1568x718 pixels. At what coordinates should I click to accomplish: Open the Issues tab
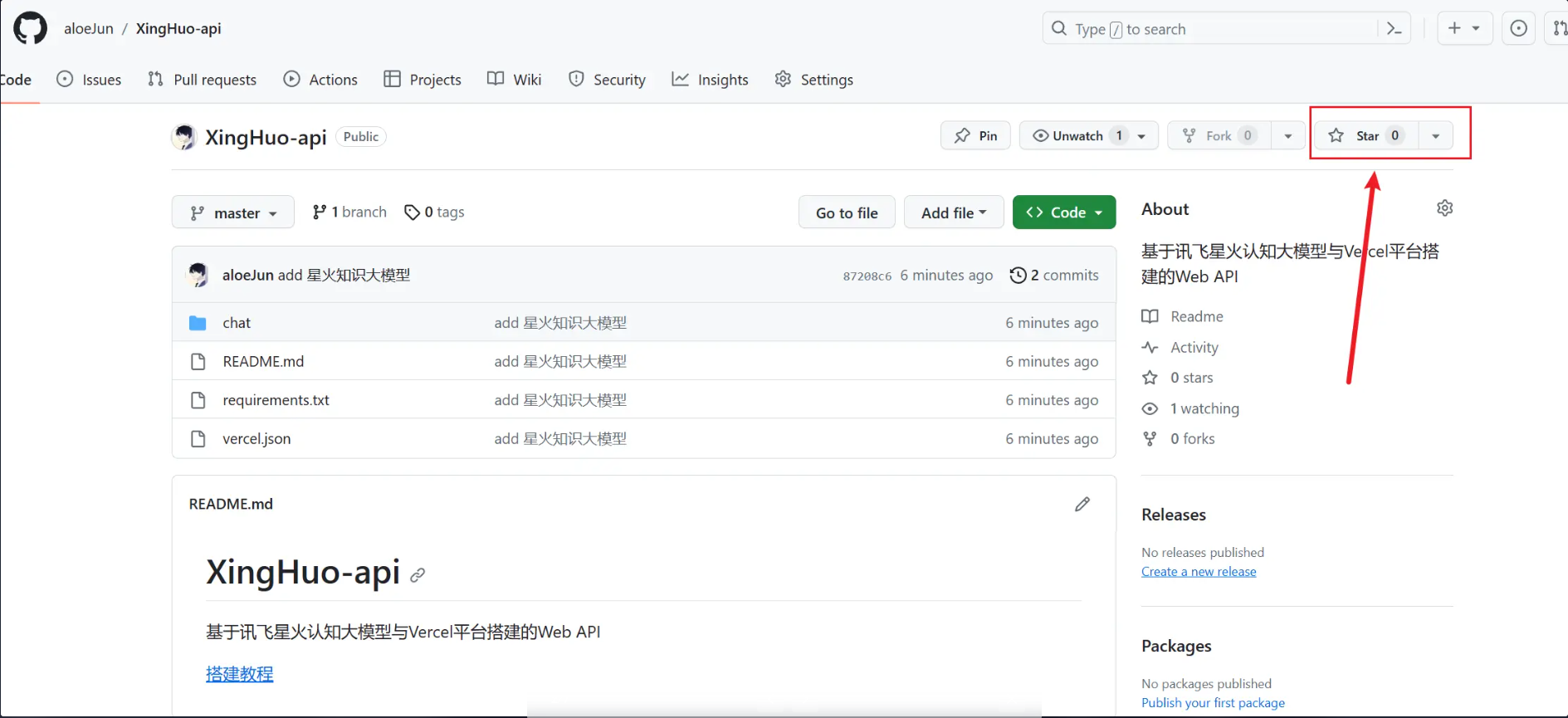(x=89, y=80)
